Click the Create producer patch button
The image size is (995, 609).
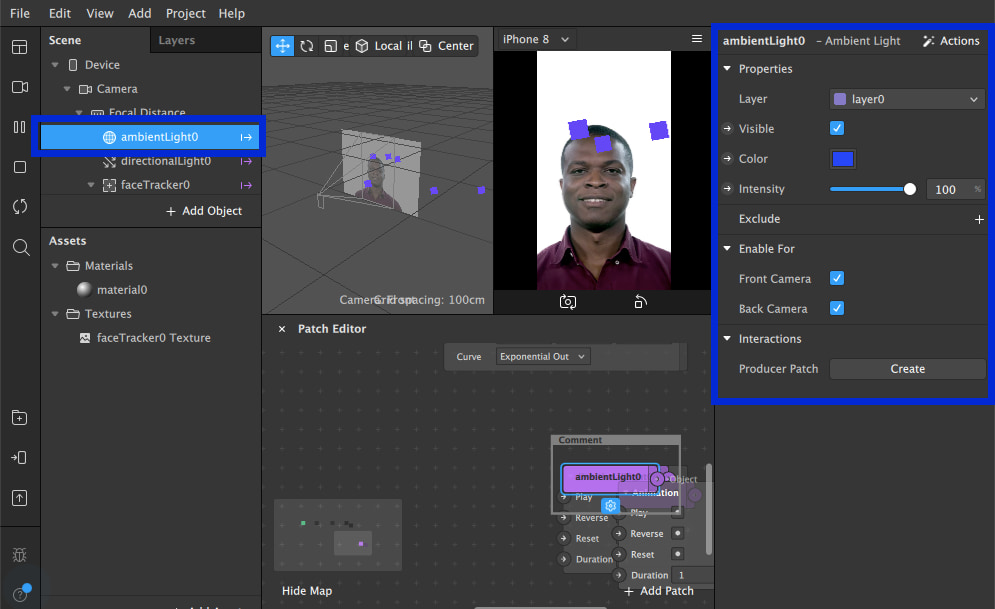[907, 369]
